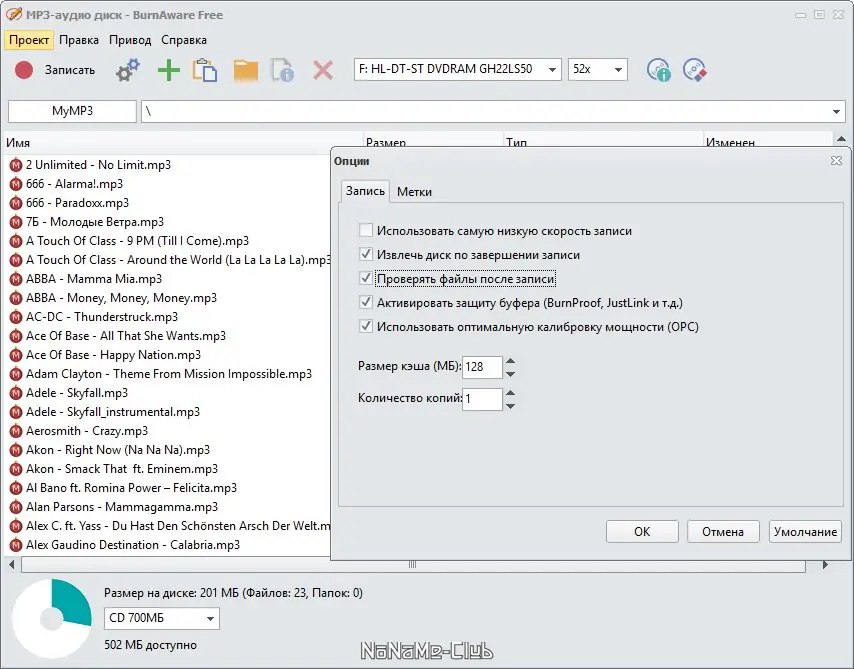Click the icon next to ABBA - Mamma Mia.mp3
The width and height of the screenshot is (854, 669).
click(16, 279)
